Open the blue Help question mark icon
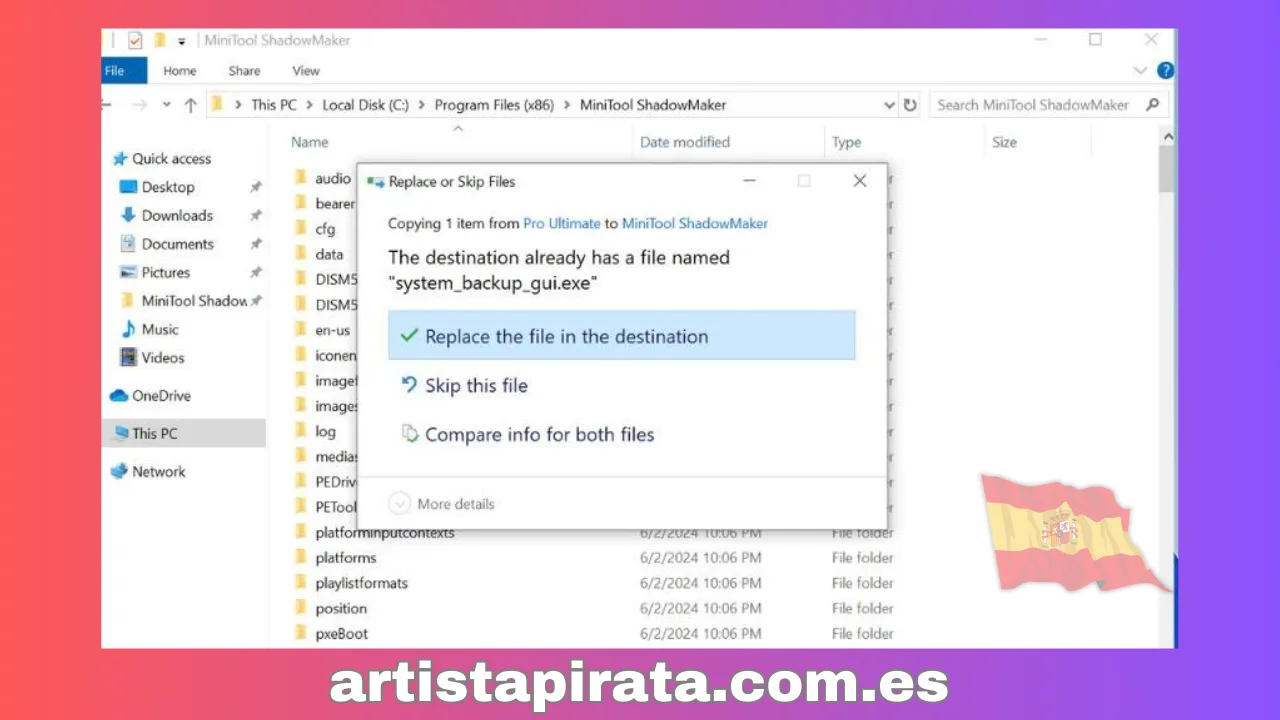Viewport: 1280px width, 720px height. tap(1165, 71)
